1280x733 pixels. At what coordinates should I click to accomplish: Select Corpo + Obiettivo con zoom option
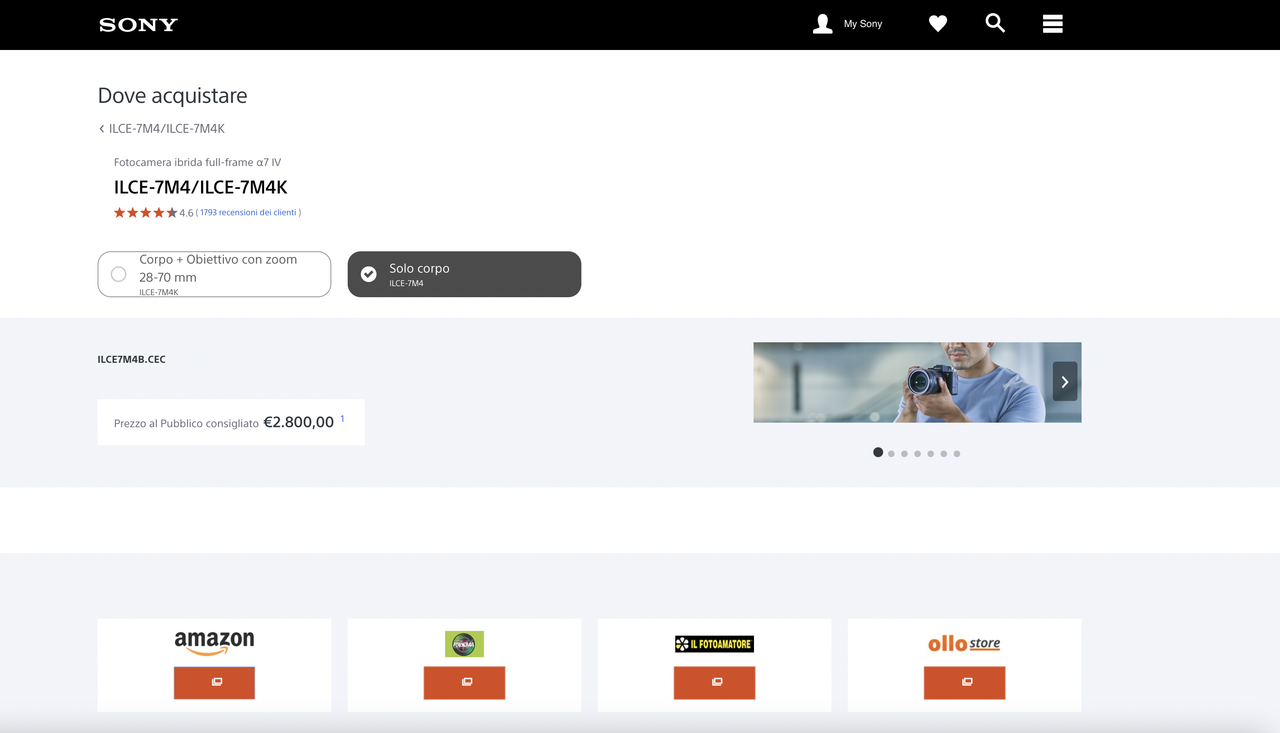coord(214,274)
